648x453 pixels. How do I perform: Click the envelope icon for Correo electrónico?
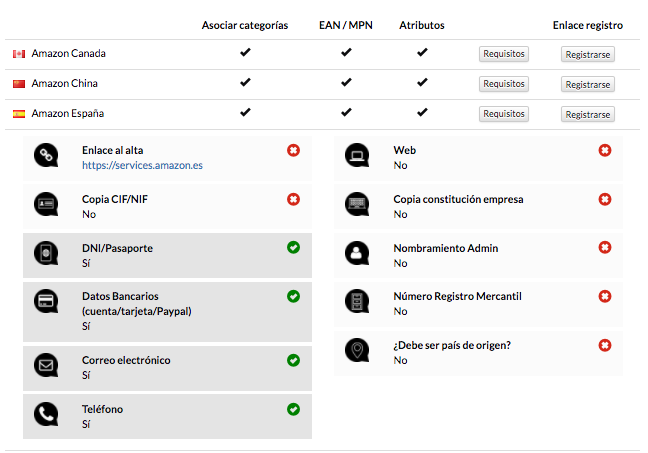click(x=46, y=365)
